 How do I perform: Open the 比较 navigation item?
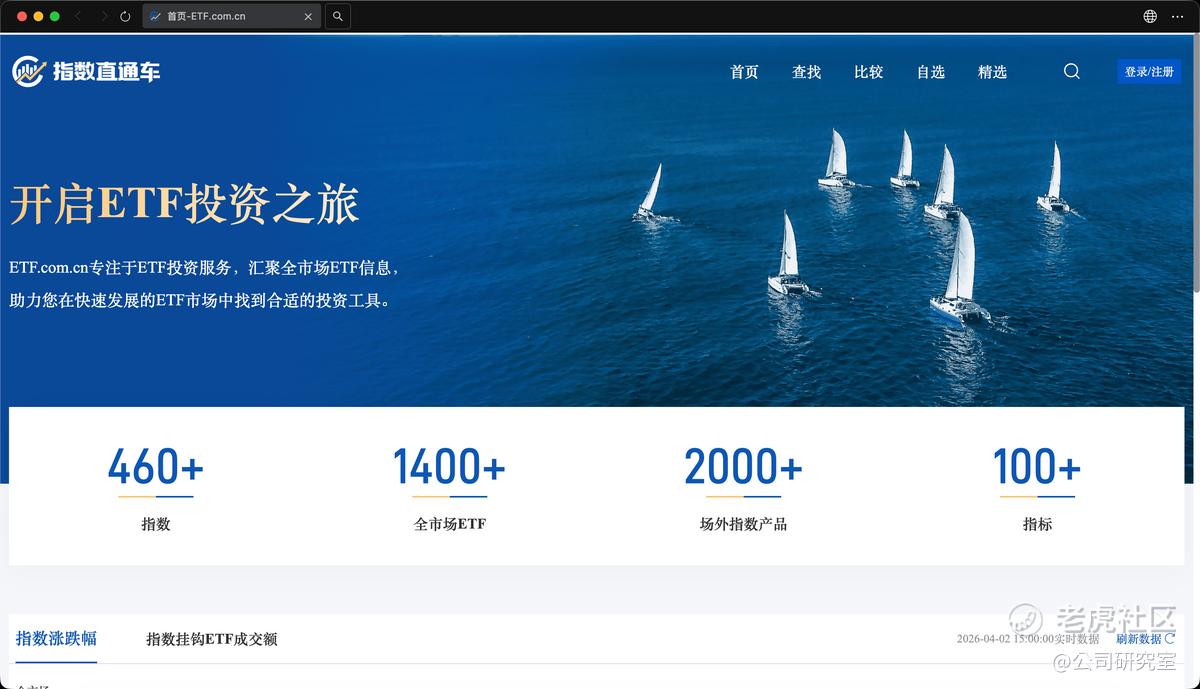tap(868, 72)
